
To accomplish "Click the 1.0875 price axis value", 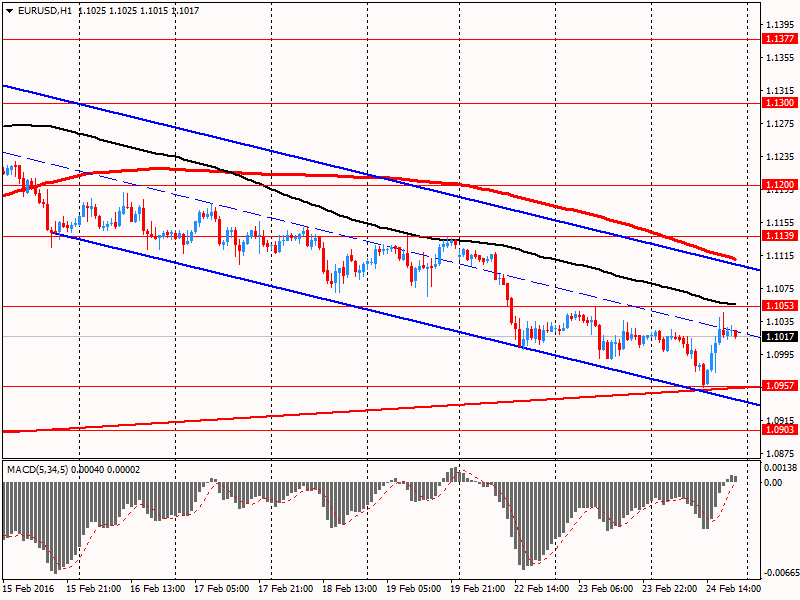I will (780, 454).
